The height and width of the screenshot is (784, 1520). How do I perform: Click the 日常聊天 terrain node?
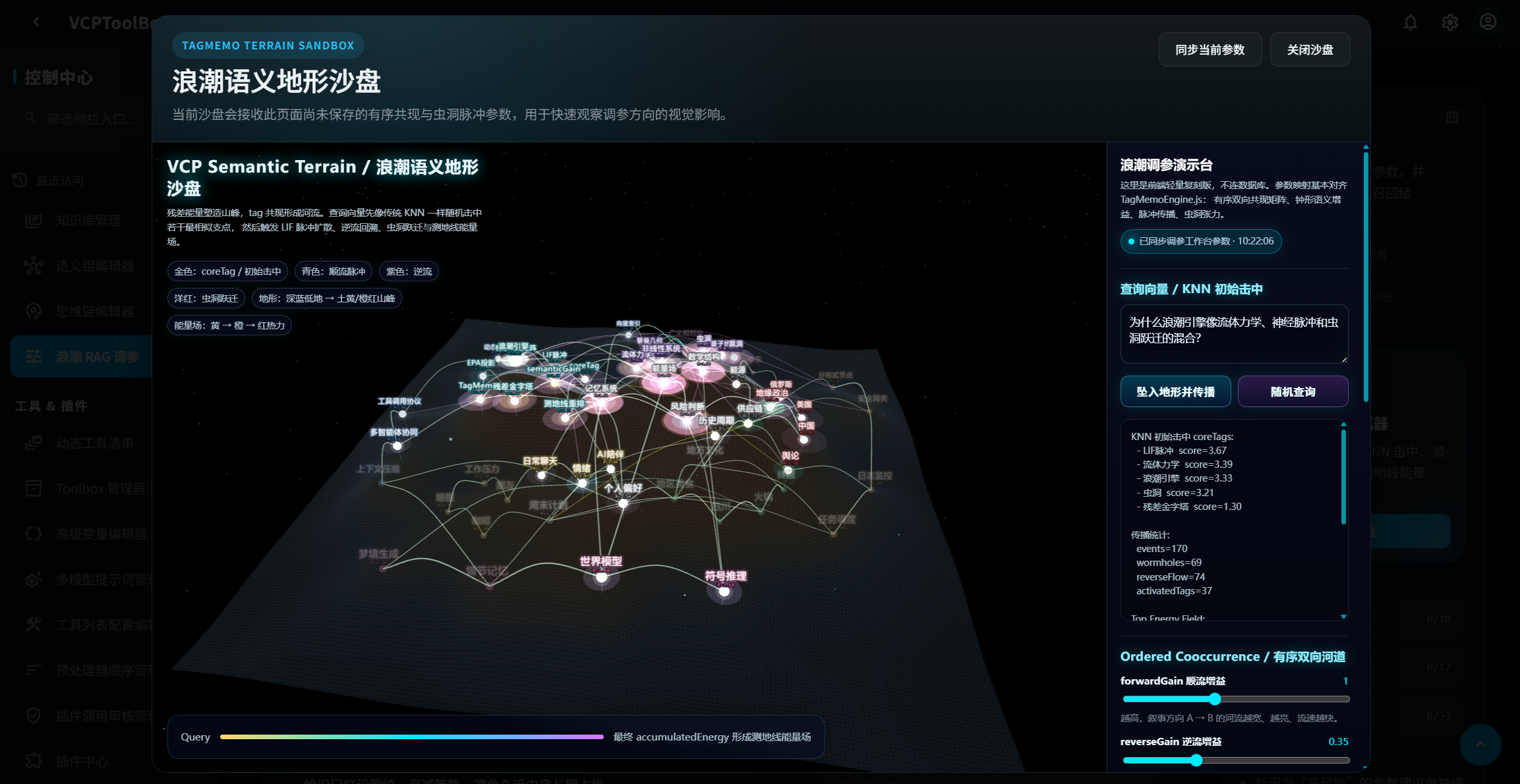pyautogui.click(x=541, y=474)
